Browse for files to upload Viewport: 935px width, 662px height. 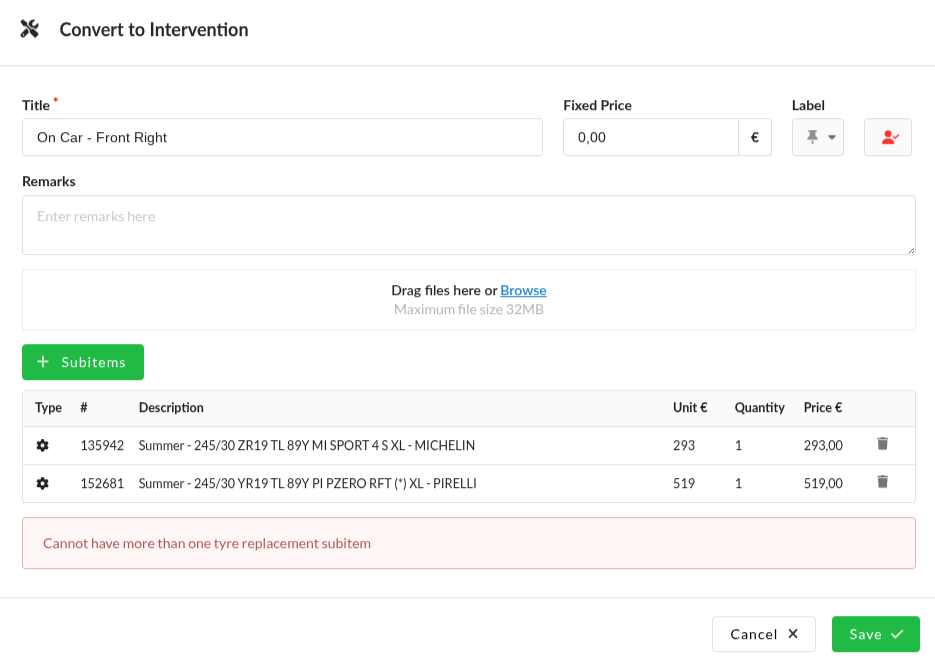point(523,290)
